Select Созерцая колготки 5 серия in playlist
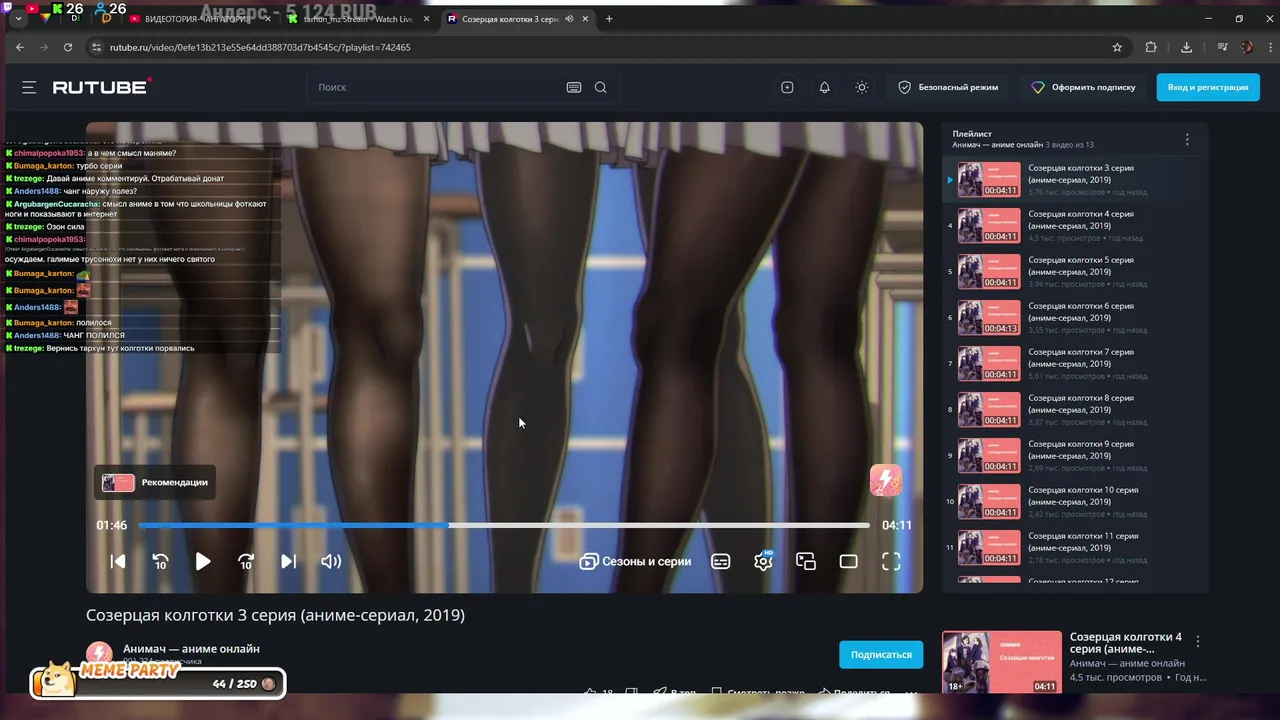This screenshot has height=720, width=1280. click(1075, 271)
